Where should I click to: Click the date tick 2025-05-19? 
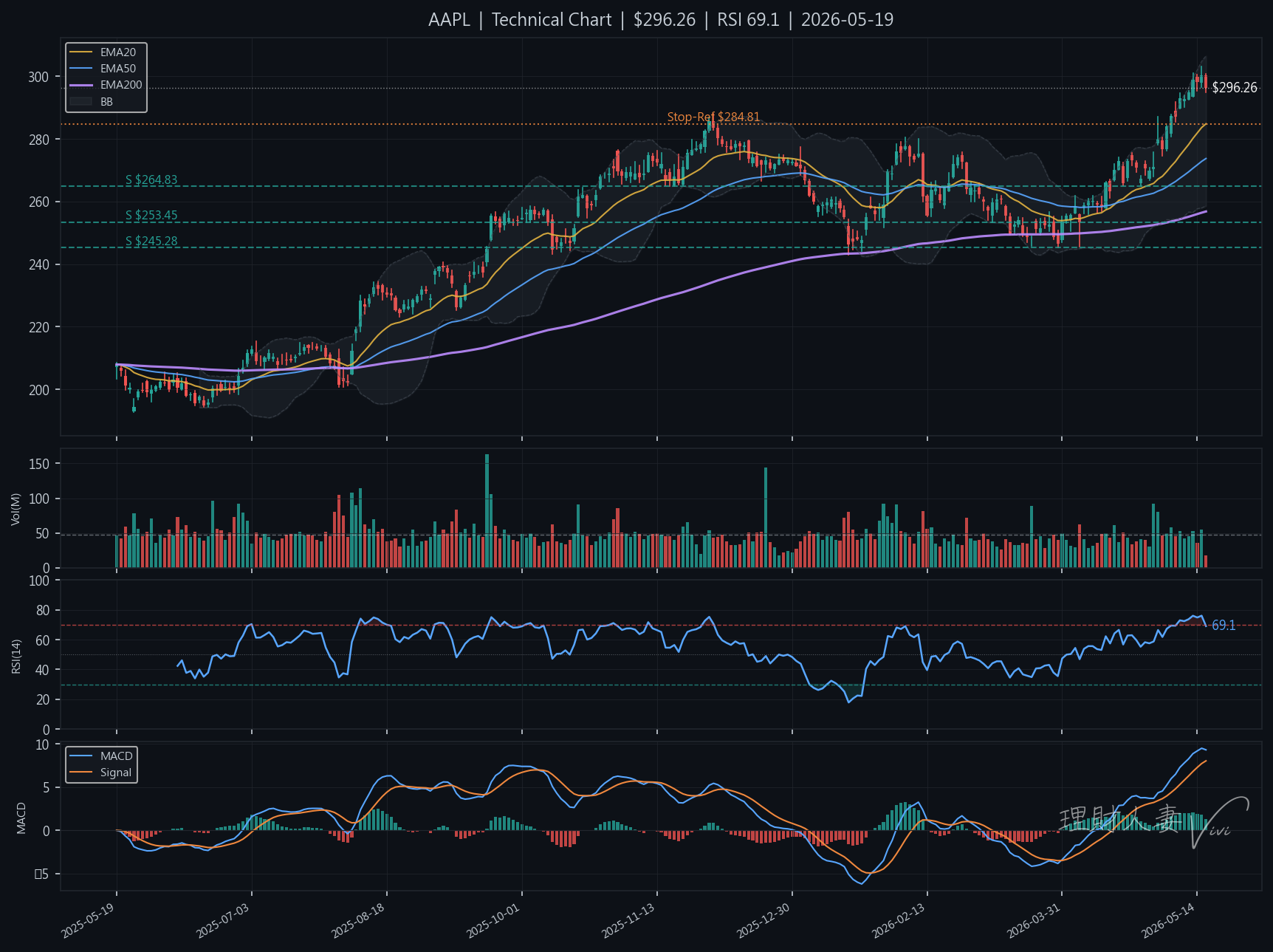pos(88,920)
